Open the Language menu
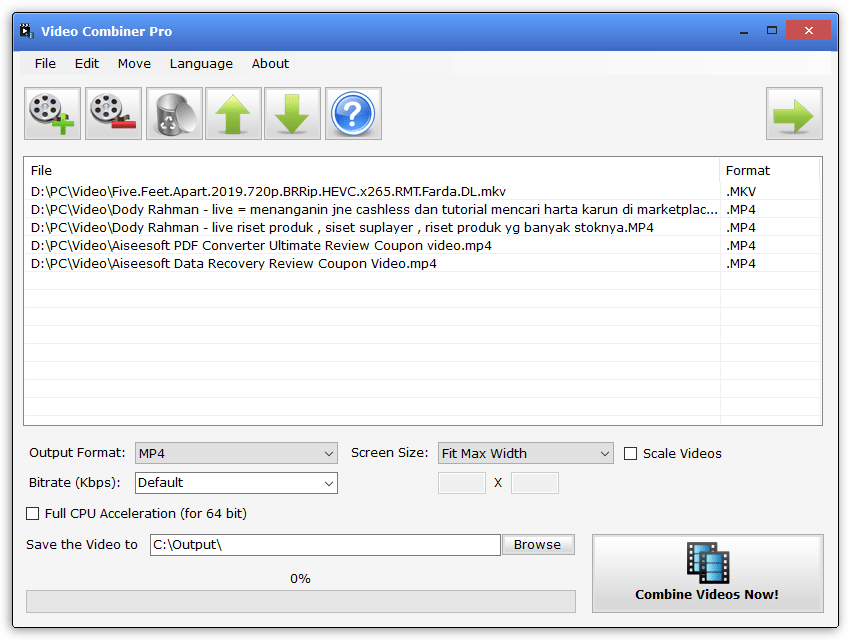This screenshot has height=640, width=851. click(201, 64)
